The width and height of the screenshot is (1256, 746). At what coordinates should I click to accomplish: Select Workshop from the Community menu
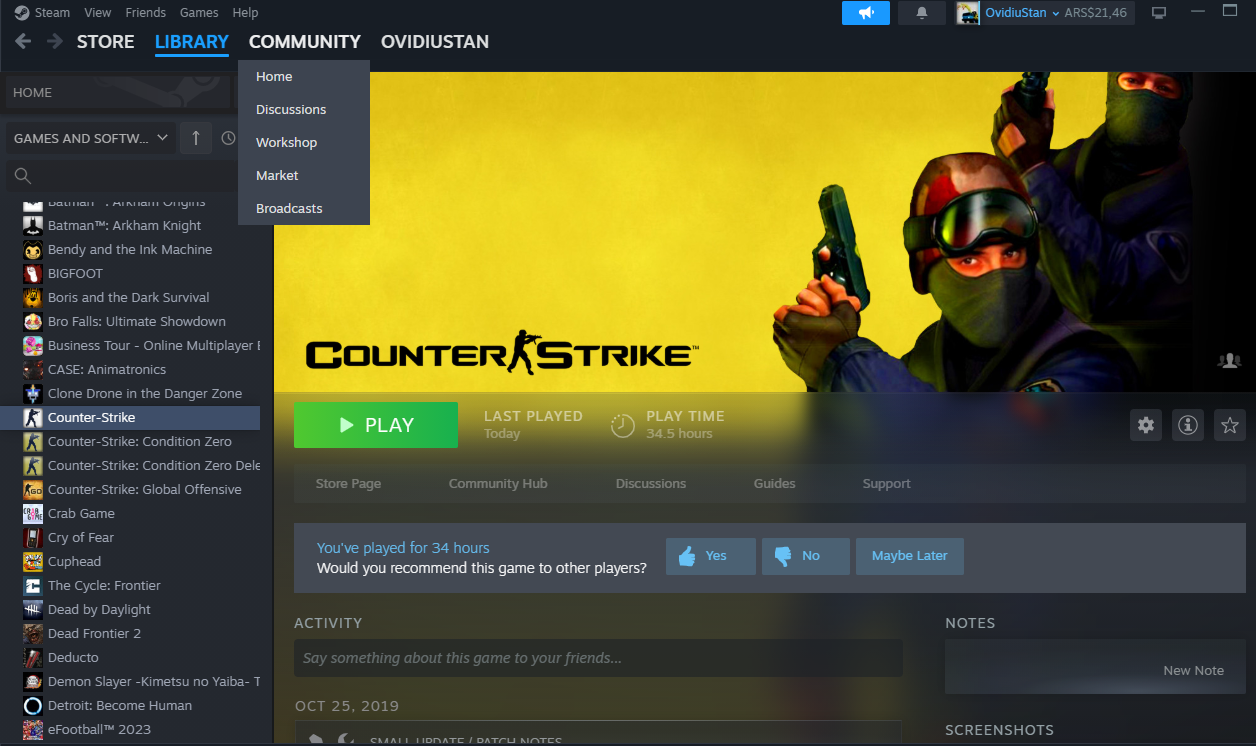286,142
